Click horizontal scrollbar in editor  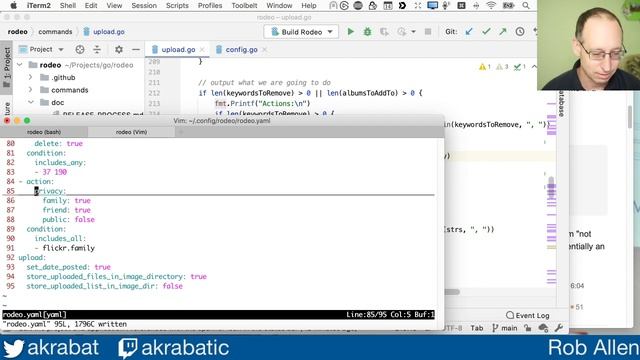point(452,291)
